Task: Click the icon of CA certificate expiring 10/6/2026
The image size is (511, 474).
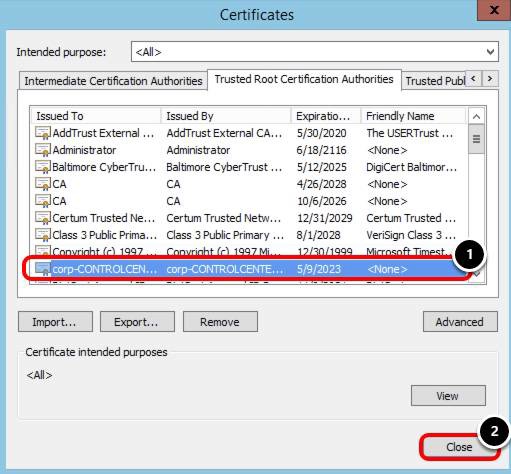Action: point(43,201)
